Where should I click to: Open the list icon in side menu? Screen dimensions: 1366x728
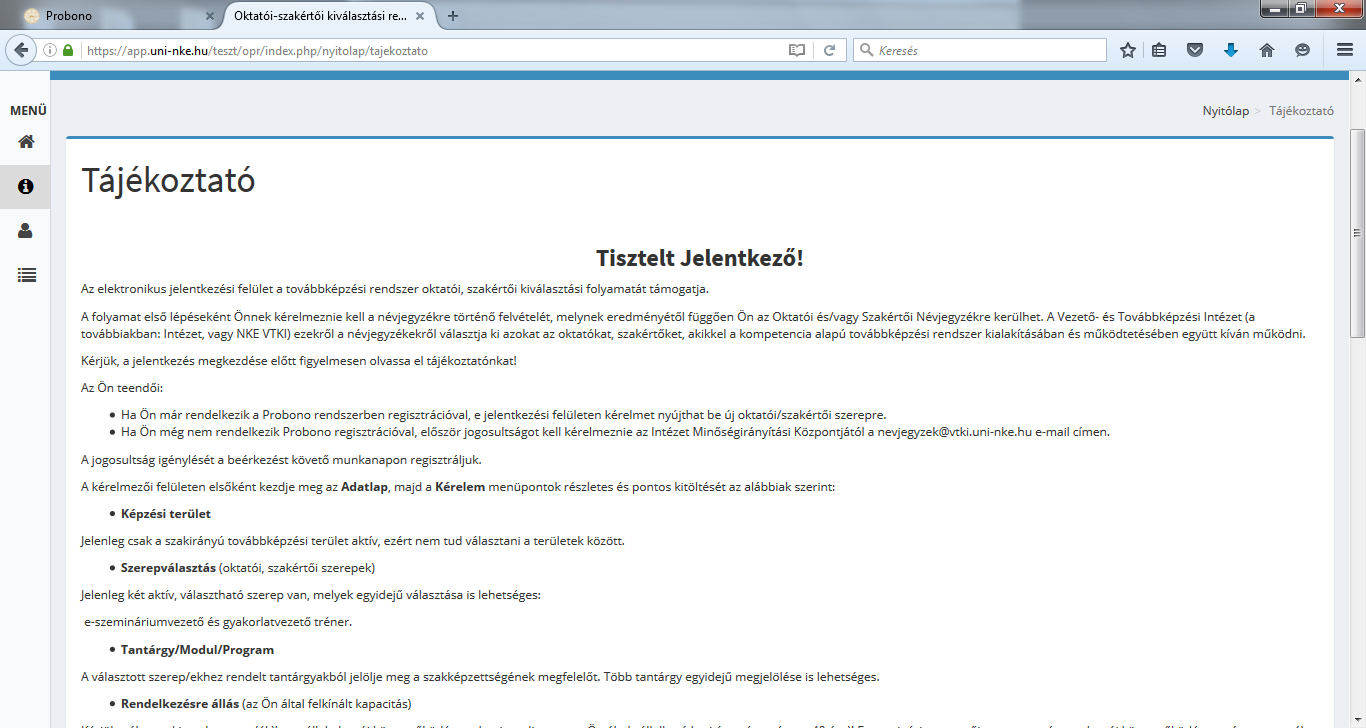pos(26,275)
